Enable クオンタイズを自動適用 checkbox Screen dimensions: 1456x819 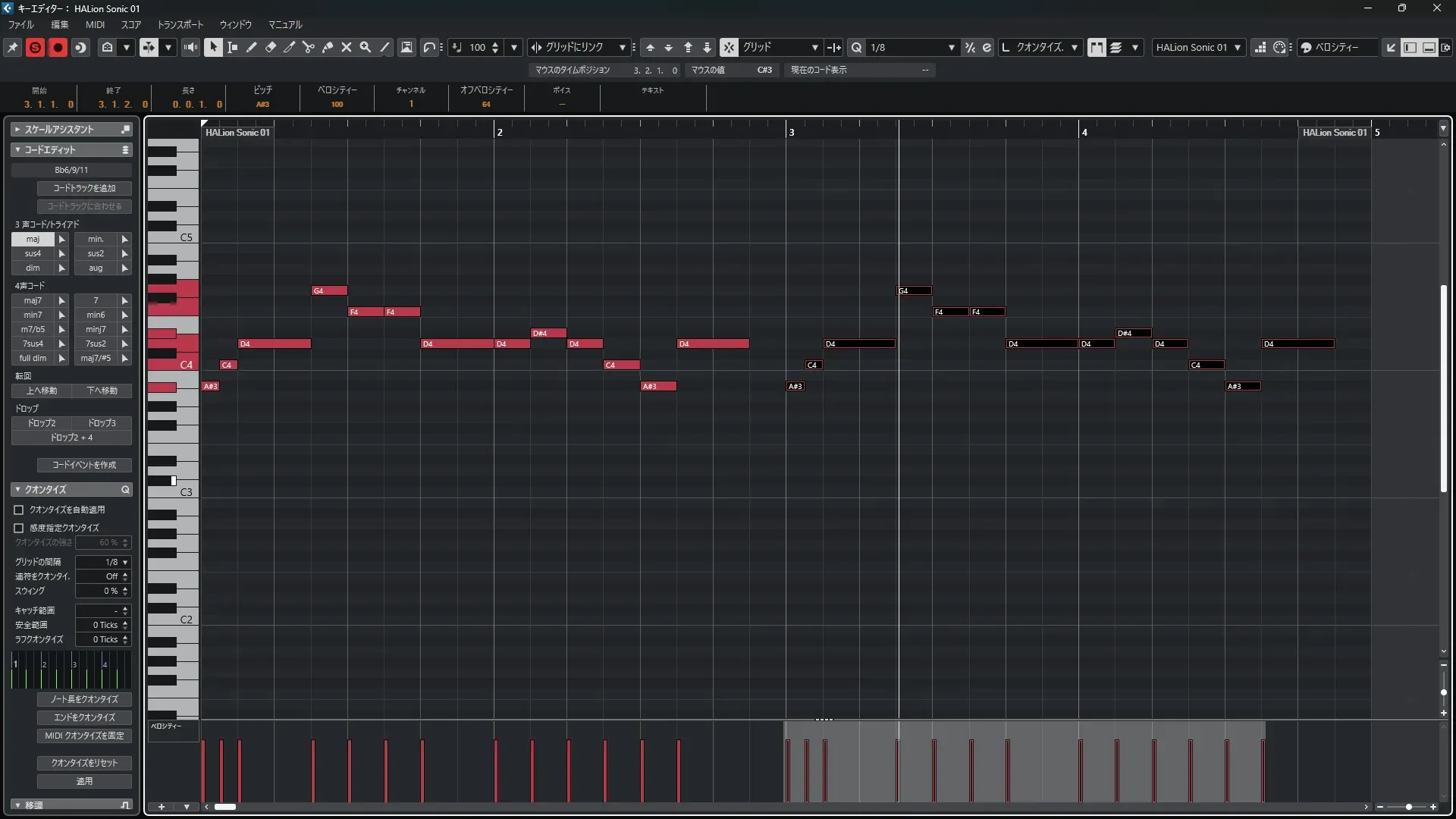(19, 510)
